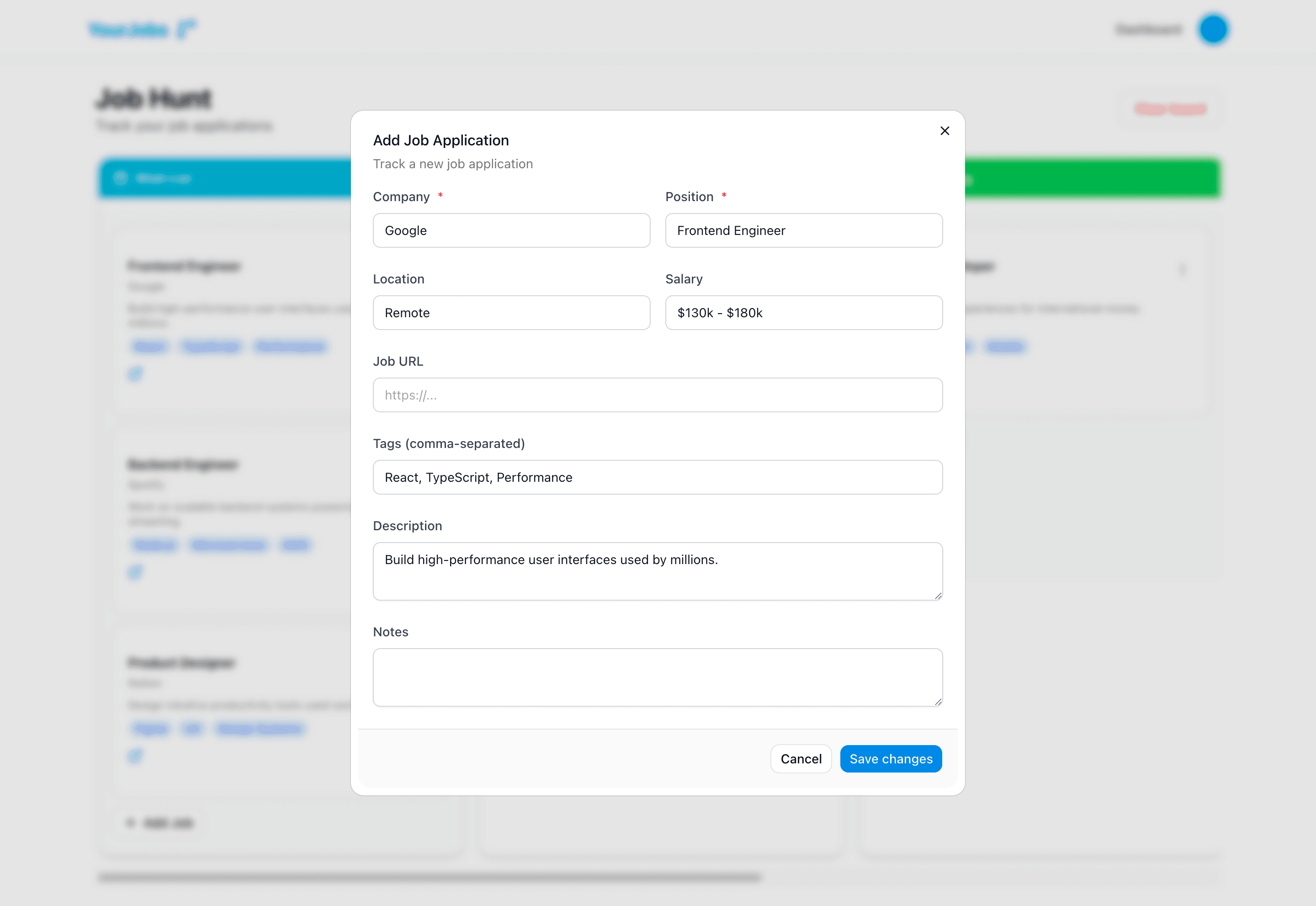Click the user avatar in the top right
This screenshot has width=1316, height=906.
tap(1214, 29)
